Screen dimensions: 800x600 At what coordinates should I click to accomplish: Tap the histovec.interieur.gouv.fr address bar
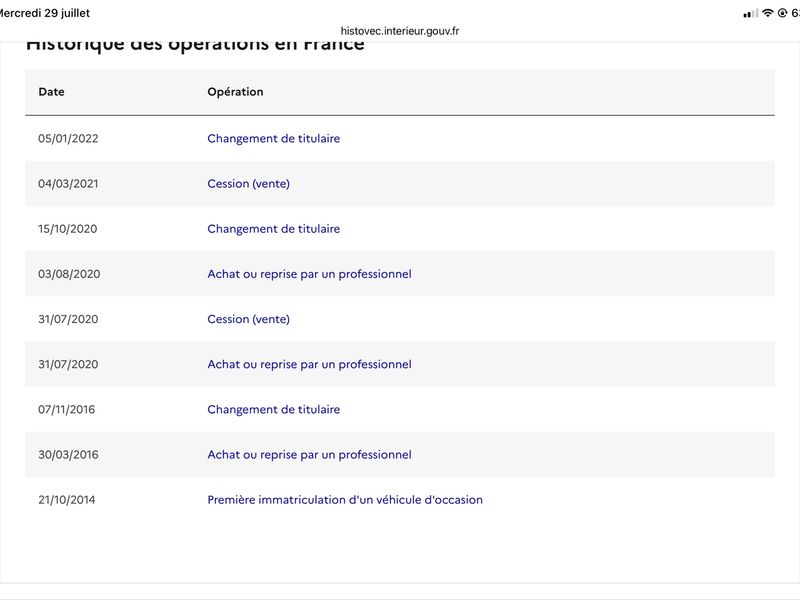tap(400, 31)
